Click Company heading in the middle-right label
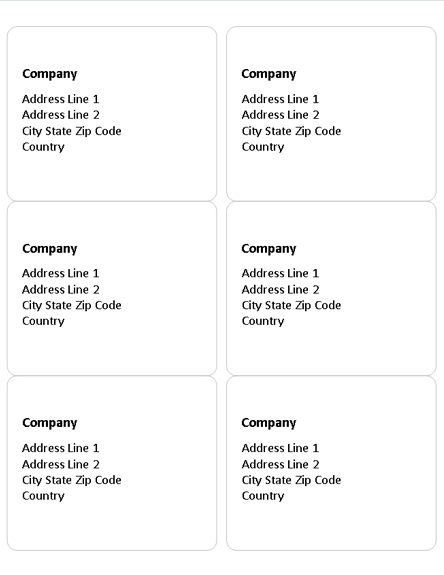Viewport: 444px width, 575px height. pos(269,249)
